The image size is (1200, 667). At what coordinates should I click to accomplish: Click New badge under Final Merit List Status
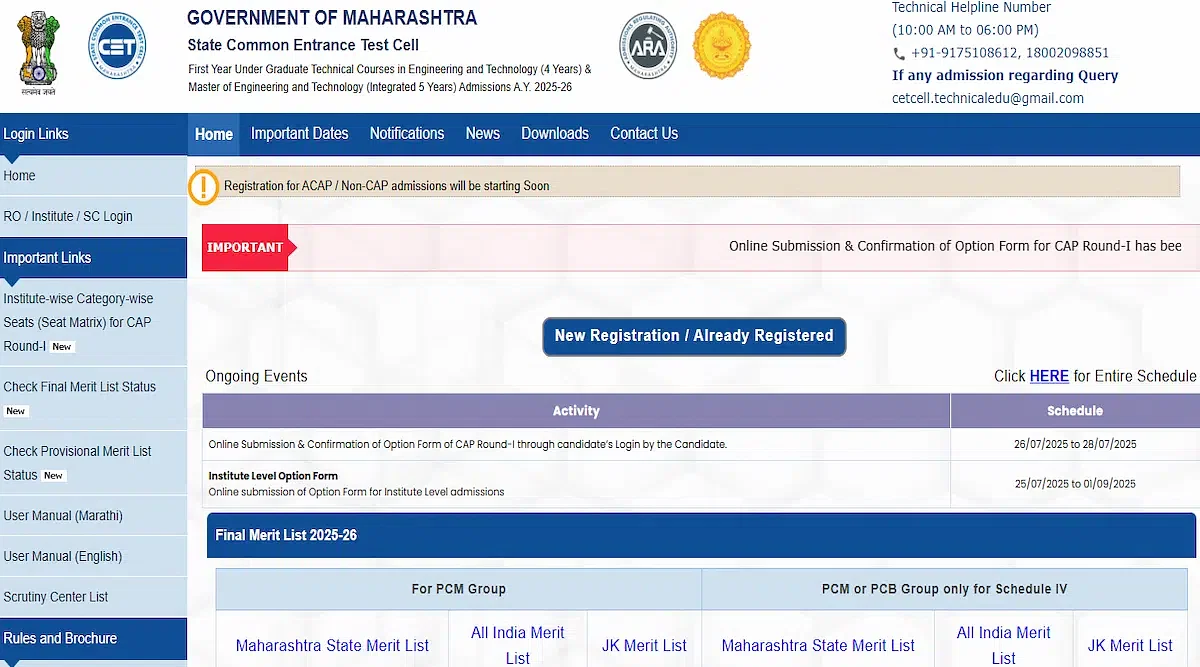[x=16, y=411]
